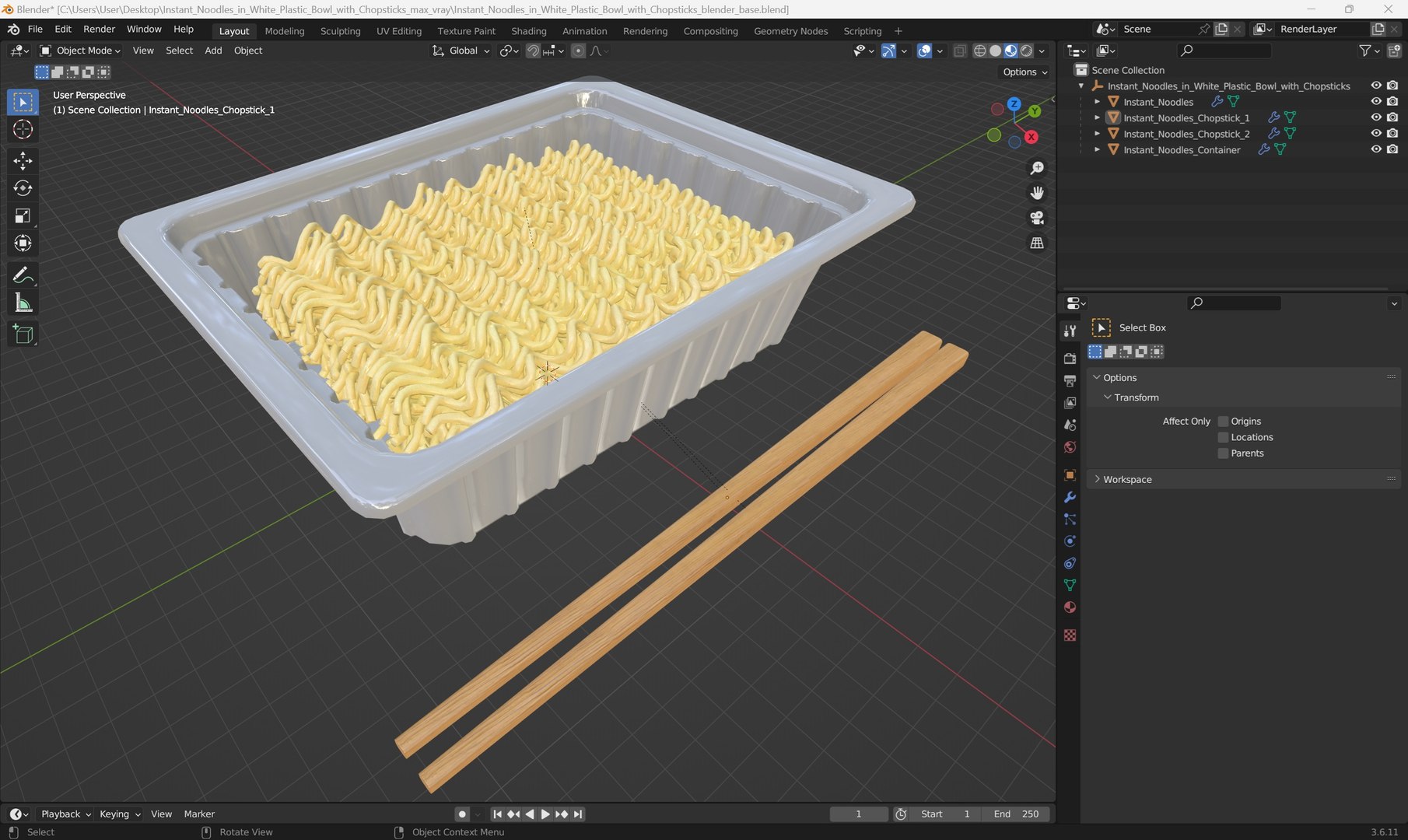Collapse the Transform subpanel
The height and width of the screenshot is (840, 1408).
[1107, 397]
